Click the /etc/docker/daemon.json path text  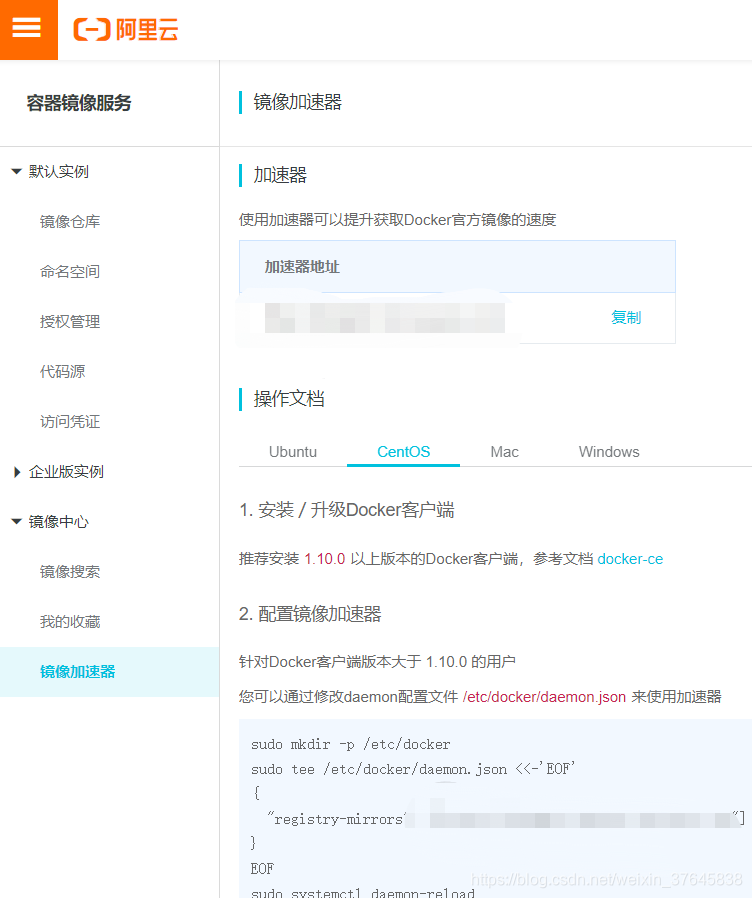[544, 697]
